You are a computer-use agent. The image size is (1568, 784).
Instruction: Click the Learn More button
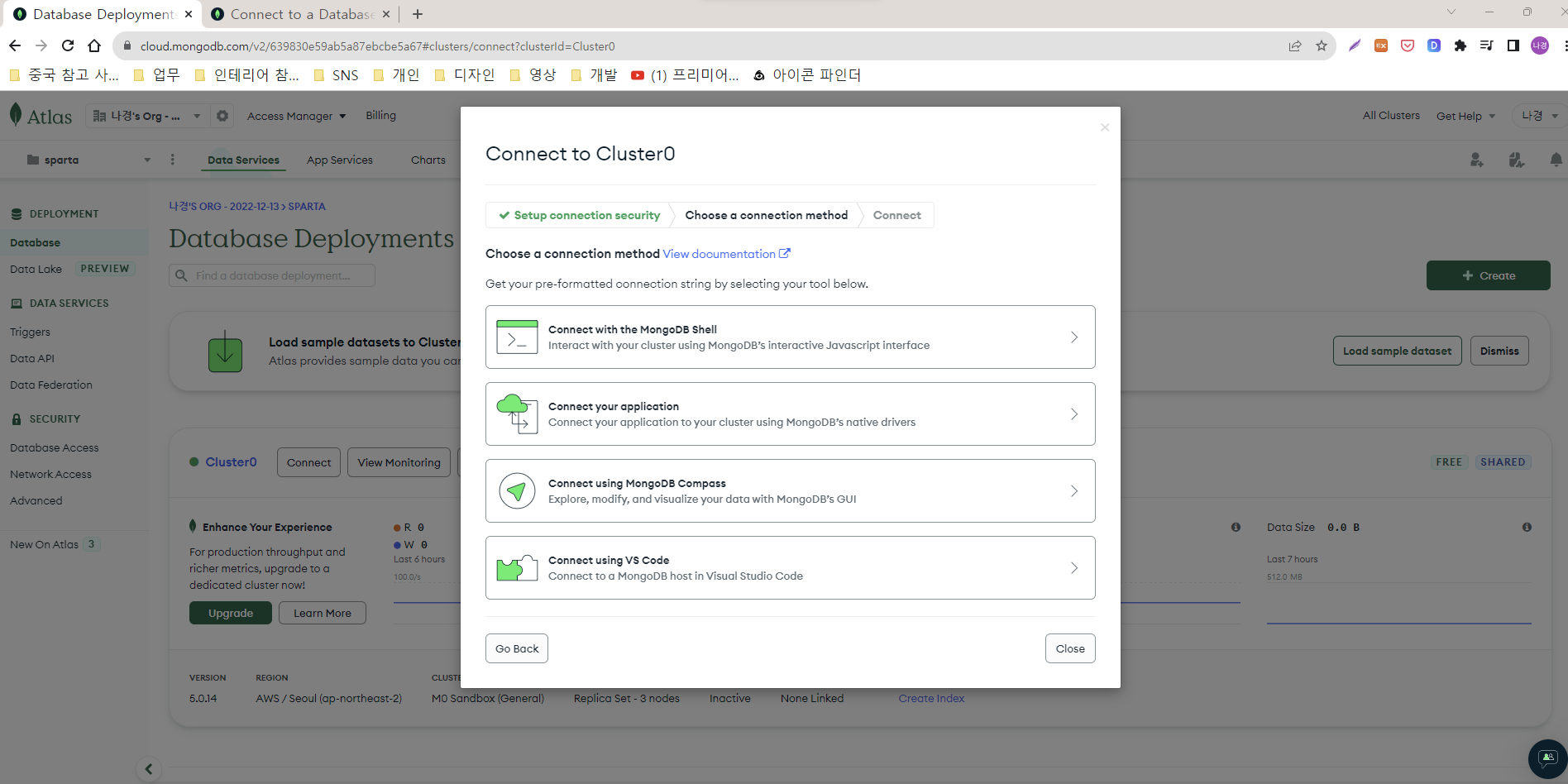click(323, 613)
